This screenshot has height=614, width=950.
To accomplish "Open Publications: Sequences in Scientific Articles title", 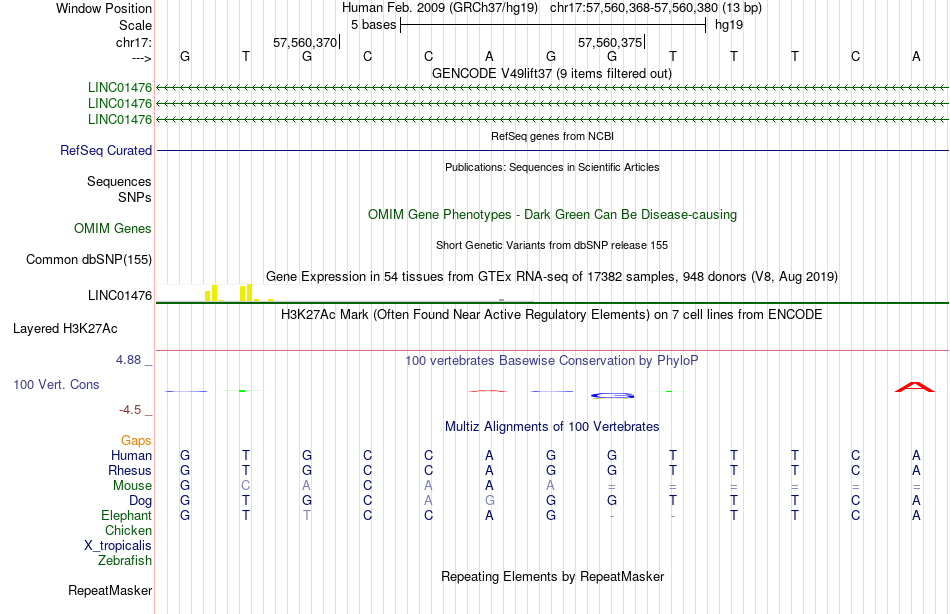I will pyautogui.click(x=552, y=167).
